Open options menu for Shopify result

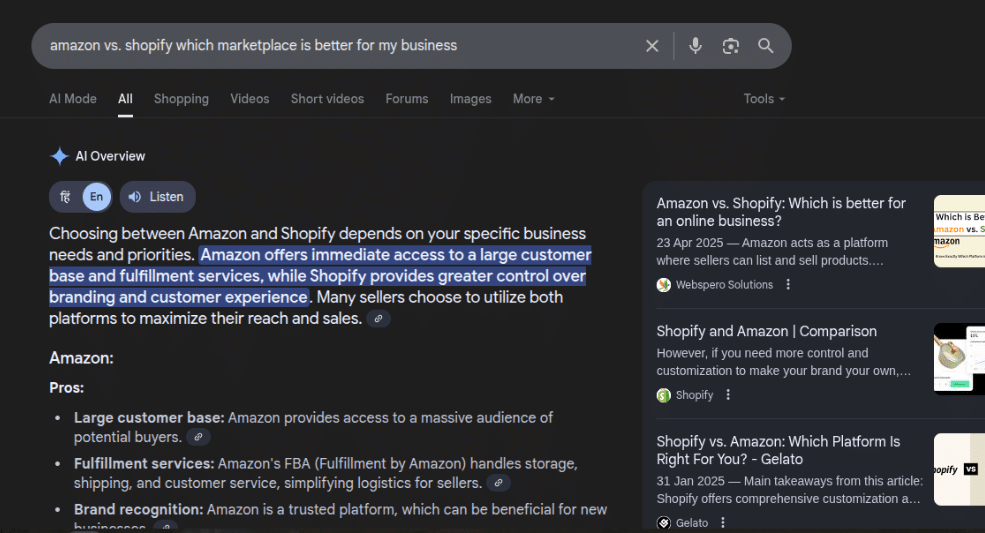click(728, 395)
